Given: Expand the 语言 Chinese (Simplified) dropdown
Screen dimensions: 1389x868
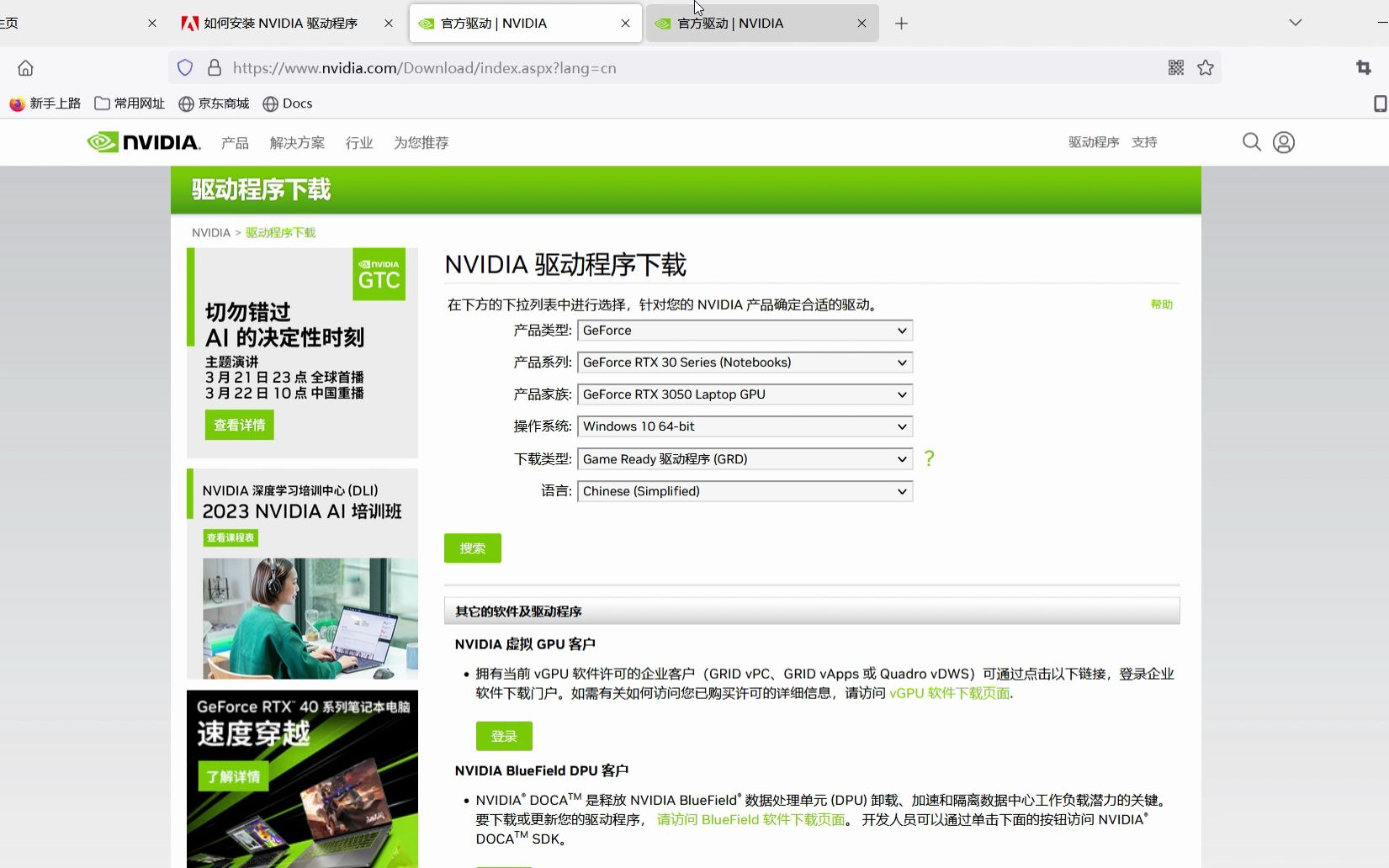Looking at the screenshot, I should click(745, 491).
